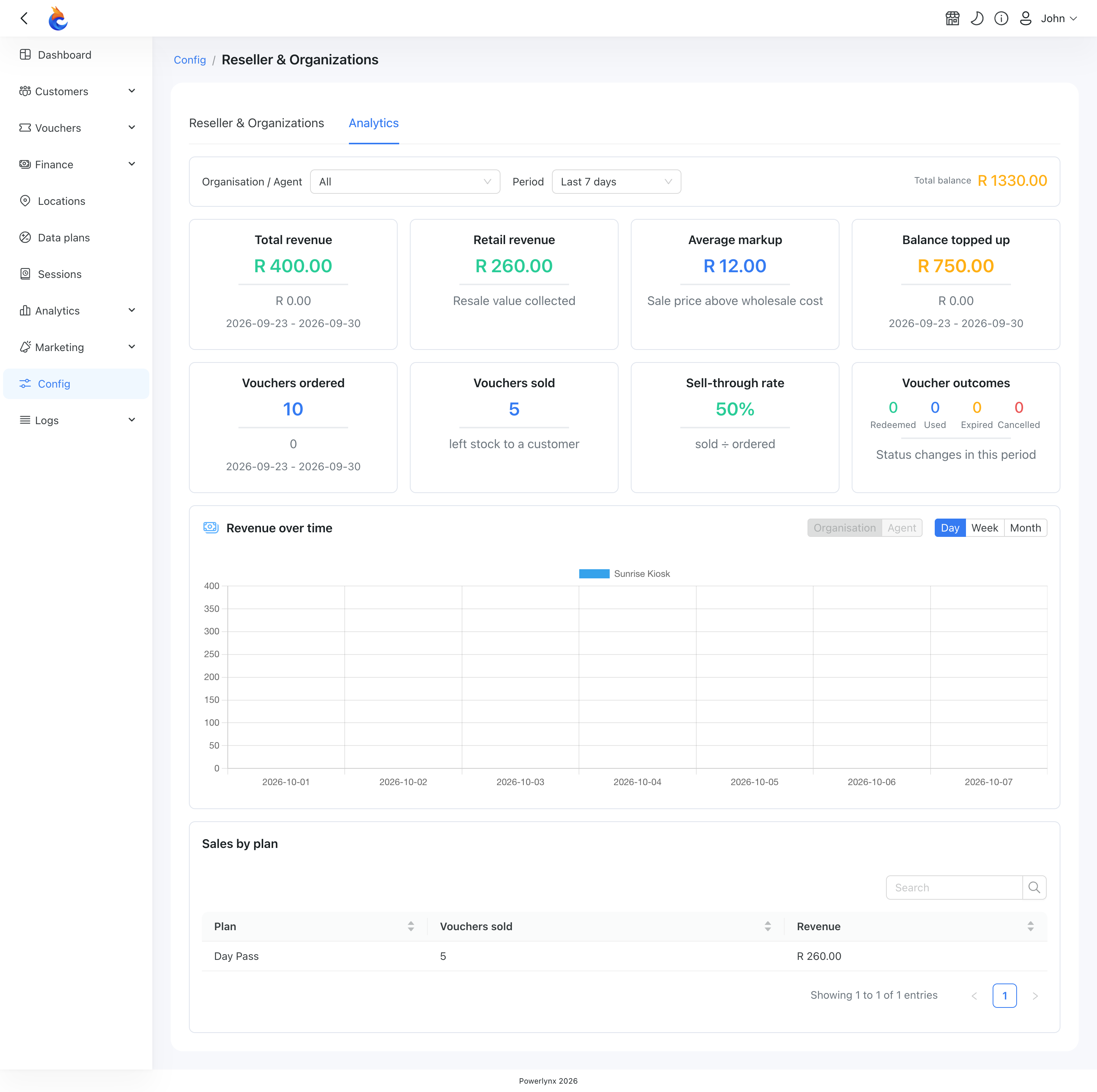Switch to Reseller & Organizations tab
The image size is (1097, 1092).
257,123
